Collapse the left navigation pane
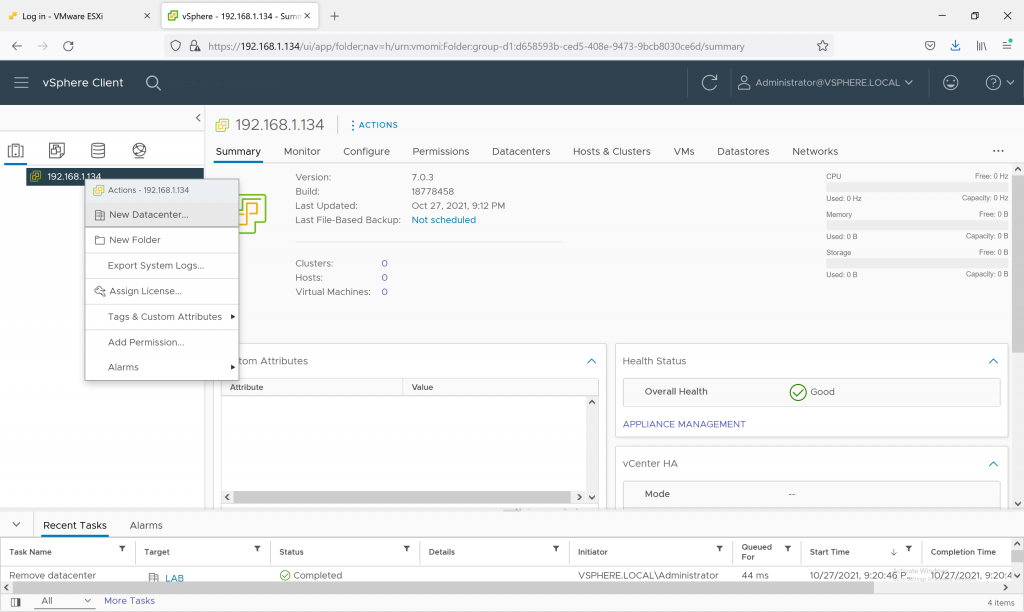This screenshot has width=1024, height=612. [x=198, y=118]
